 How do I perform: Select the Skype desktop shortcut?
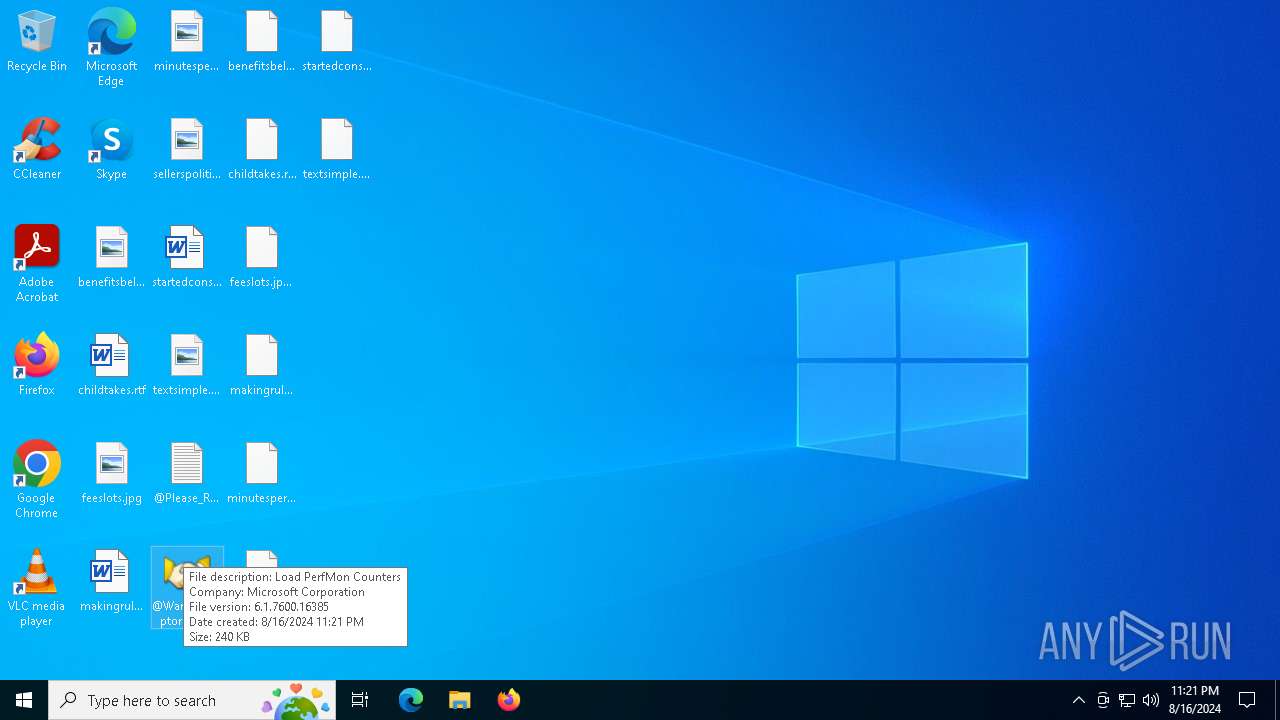[x=111, y=150]
